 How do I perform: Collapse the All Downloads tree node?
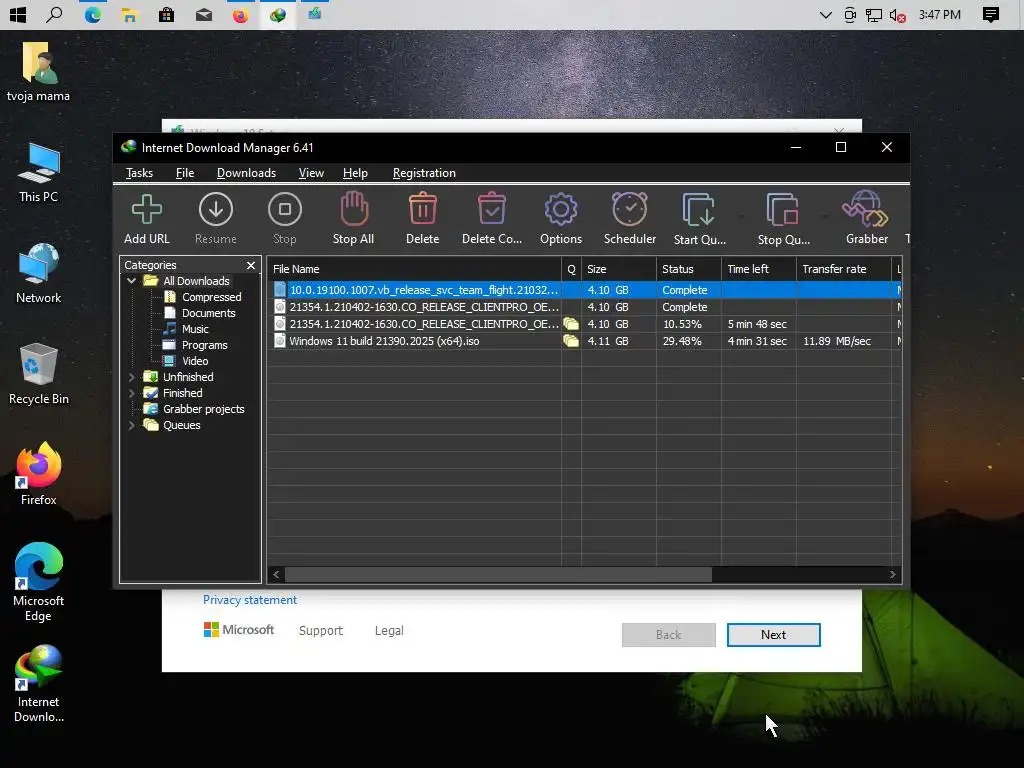[x=132, y=281]
